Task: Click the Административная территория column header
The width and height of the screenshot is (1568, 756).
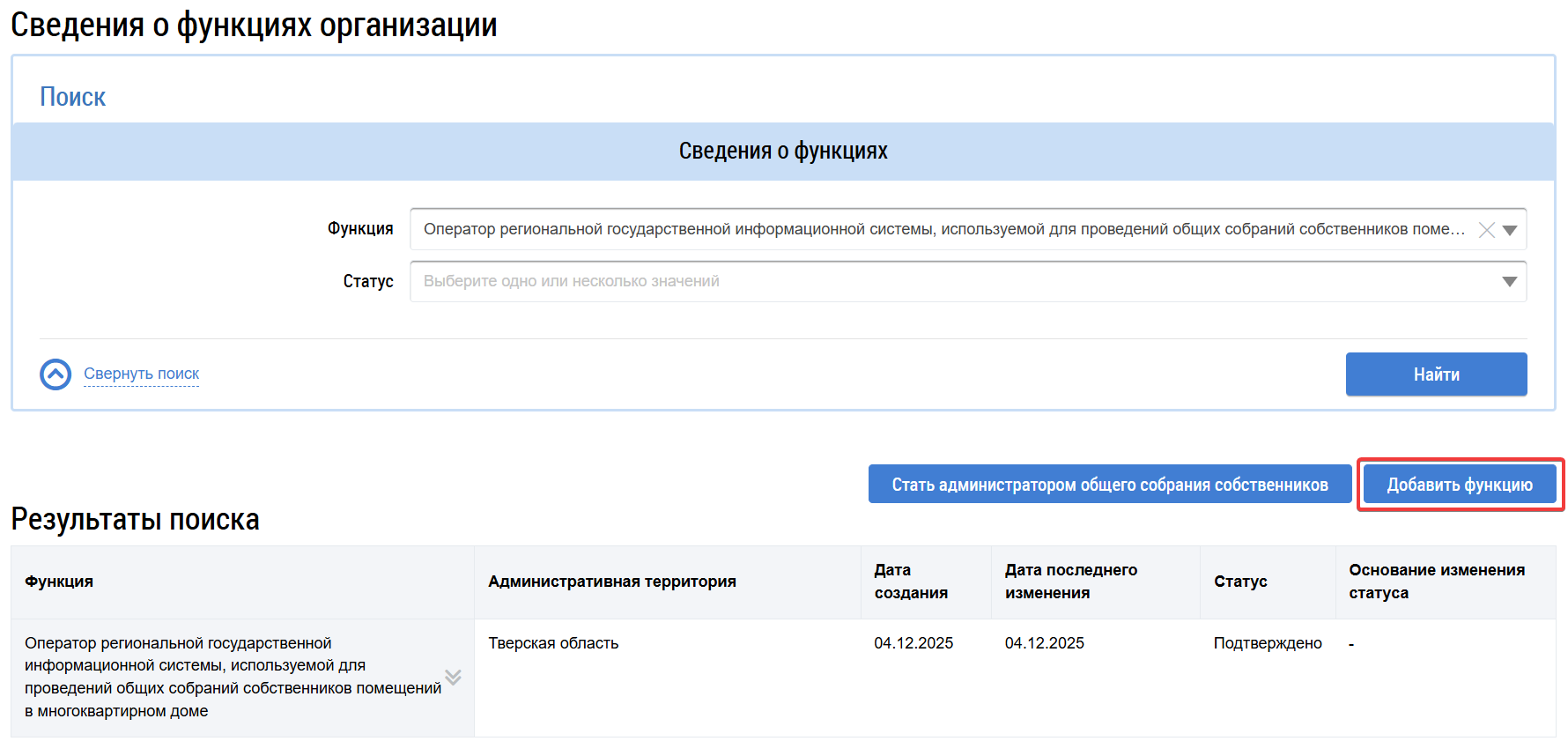Action: coord(612,582)
